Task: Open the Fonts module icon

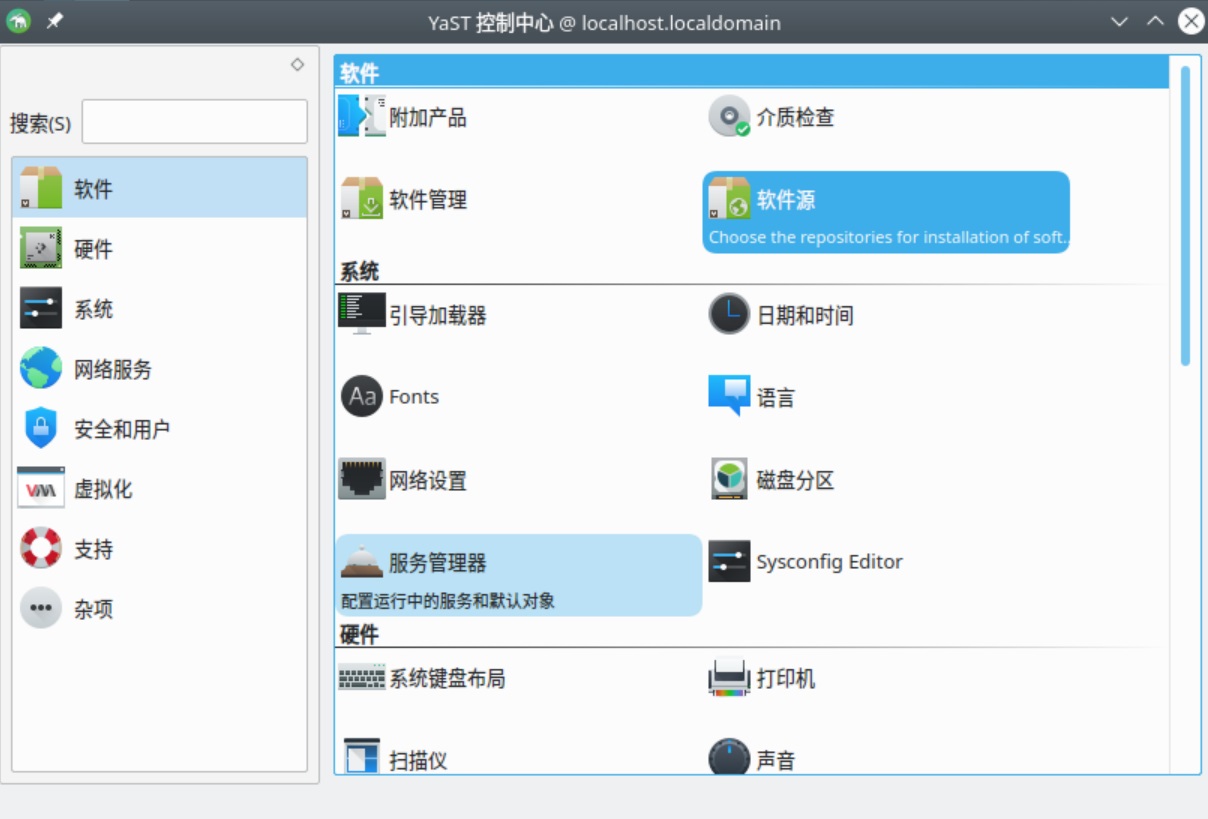Action: (x=361, y=396)
